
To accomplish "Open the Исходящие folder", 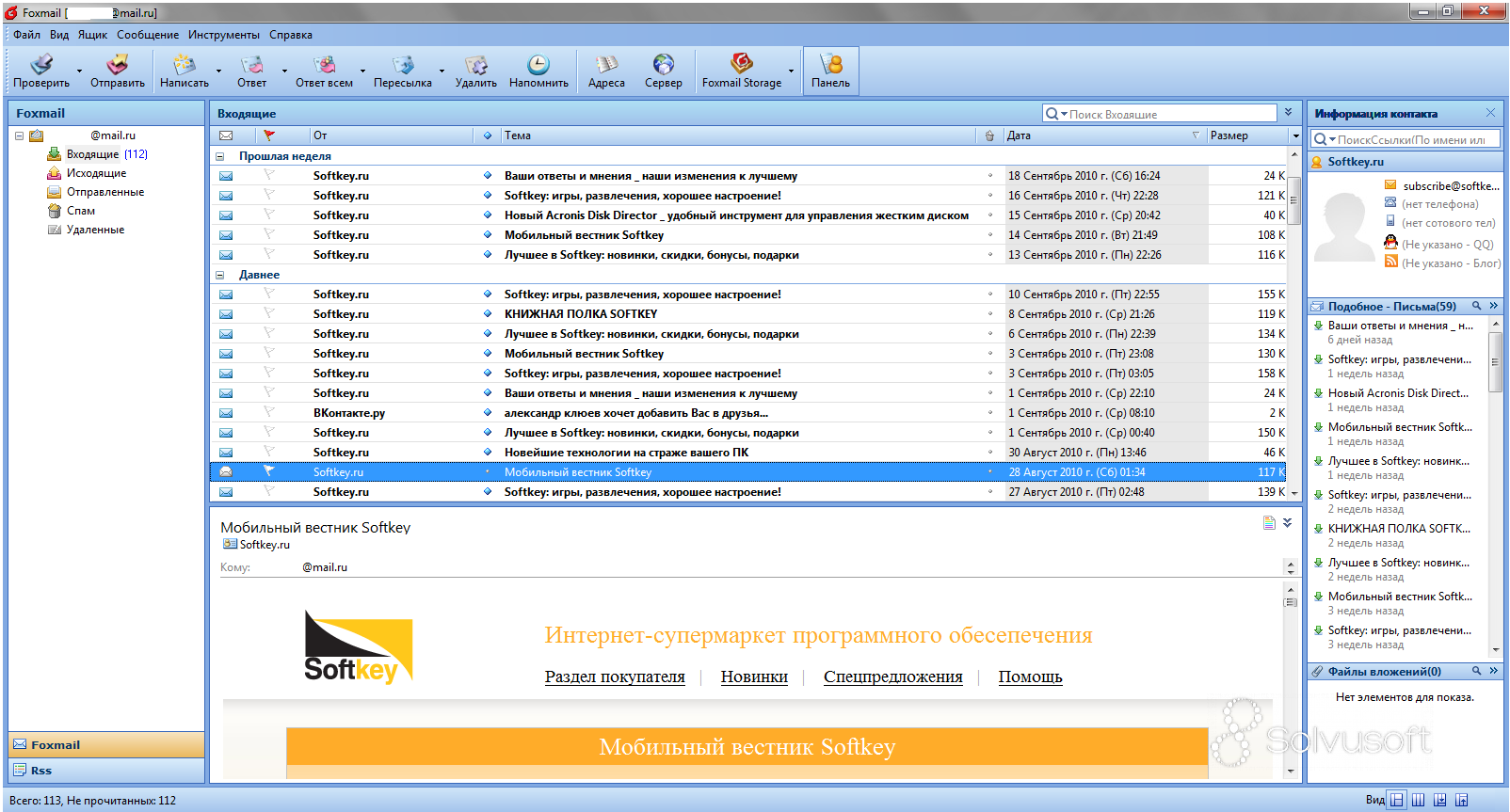I will (96, 173).
